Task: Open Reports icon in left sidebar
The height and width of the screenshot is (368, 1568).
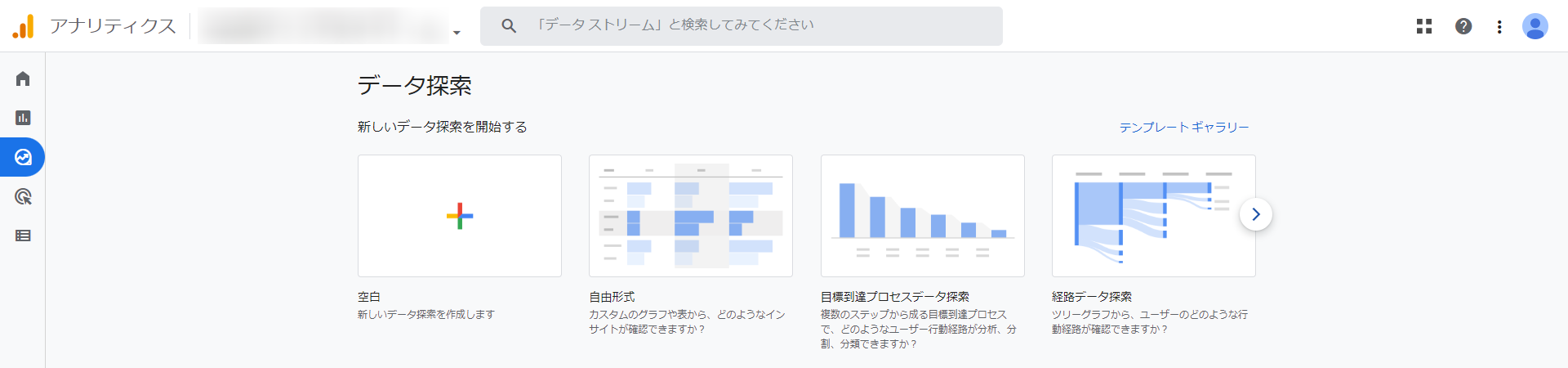Action: click(23, 118)
